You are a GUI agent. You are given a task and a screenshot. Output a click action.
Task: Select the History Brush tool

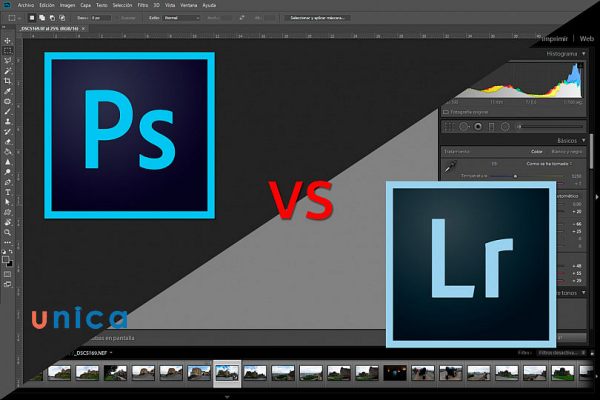point(8,132)
